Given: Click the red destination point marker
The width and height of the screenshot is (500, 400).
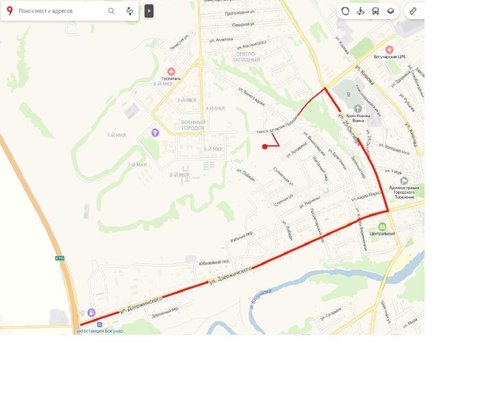Looking at the screenshot, I should pyautogui.click(x=265, y=146).
